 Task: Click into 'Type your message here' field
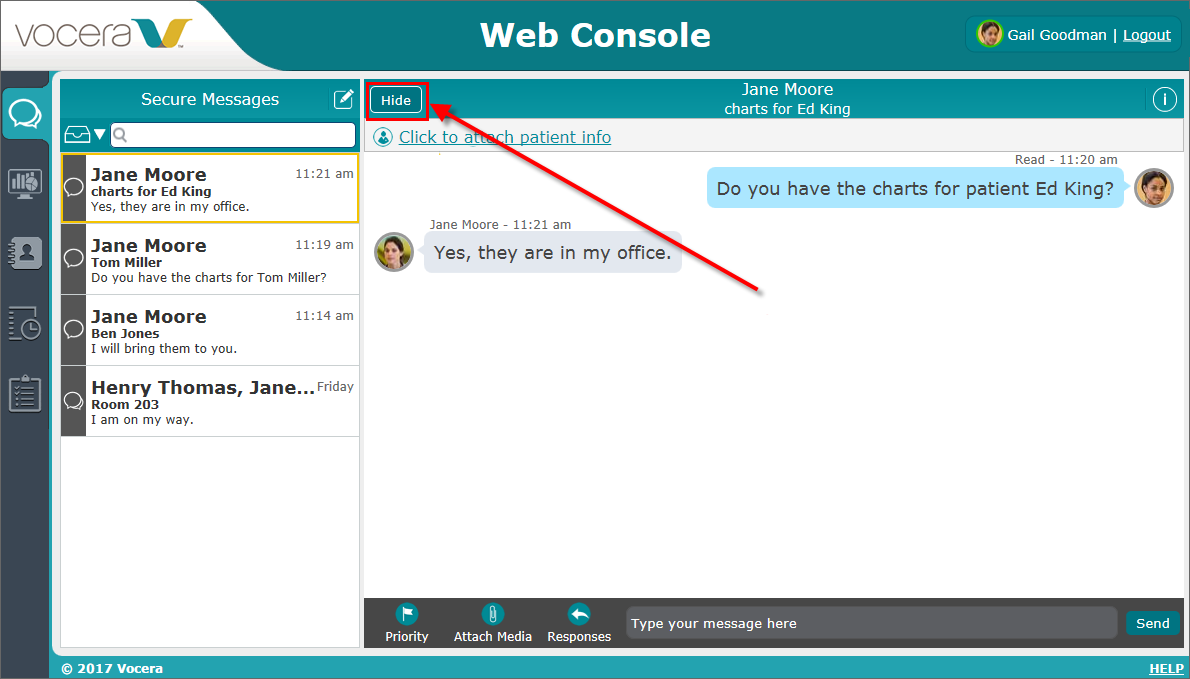[871, 624]
